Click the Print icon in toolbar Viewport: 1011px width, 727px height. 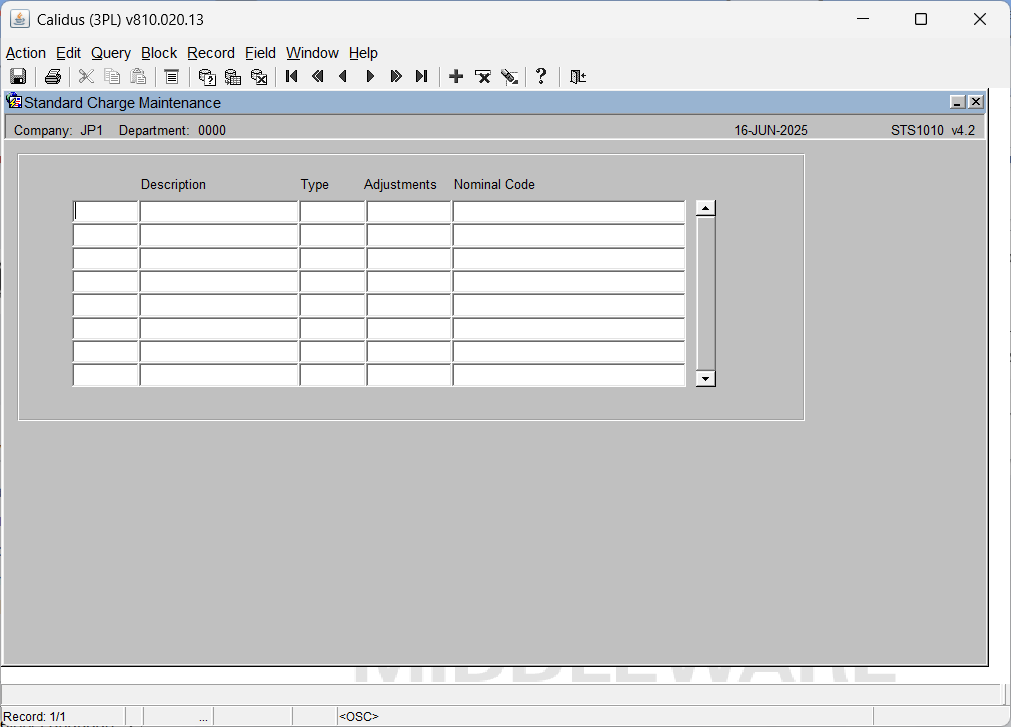(53, 77)
